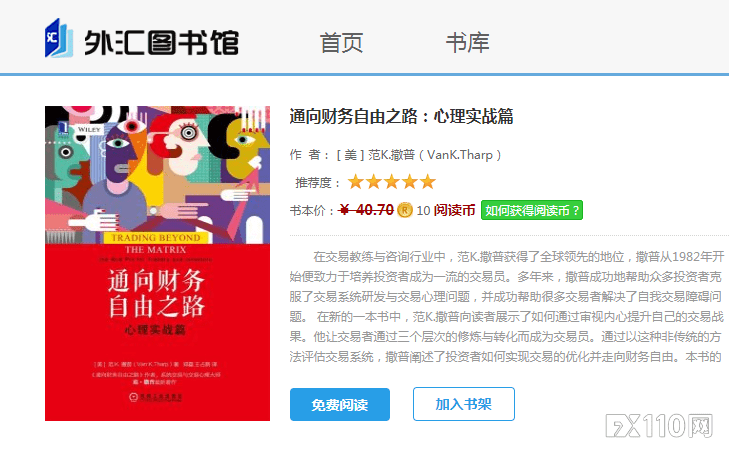Click the red 阅读币 label
The width and height of the screenshot is (729, 450).
tap(454, 210)
